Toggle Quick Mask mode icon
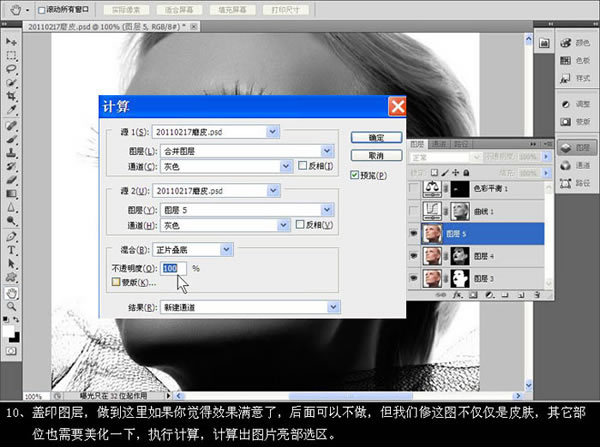The image size is (600, 447). click(x=11, y=351)
